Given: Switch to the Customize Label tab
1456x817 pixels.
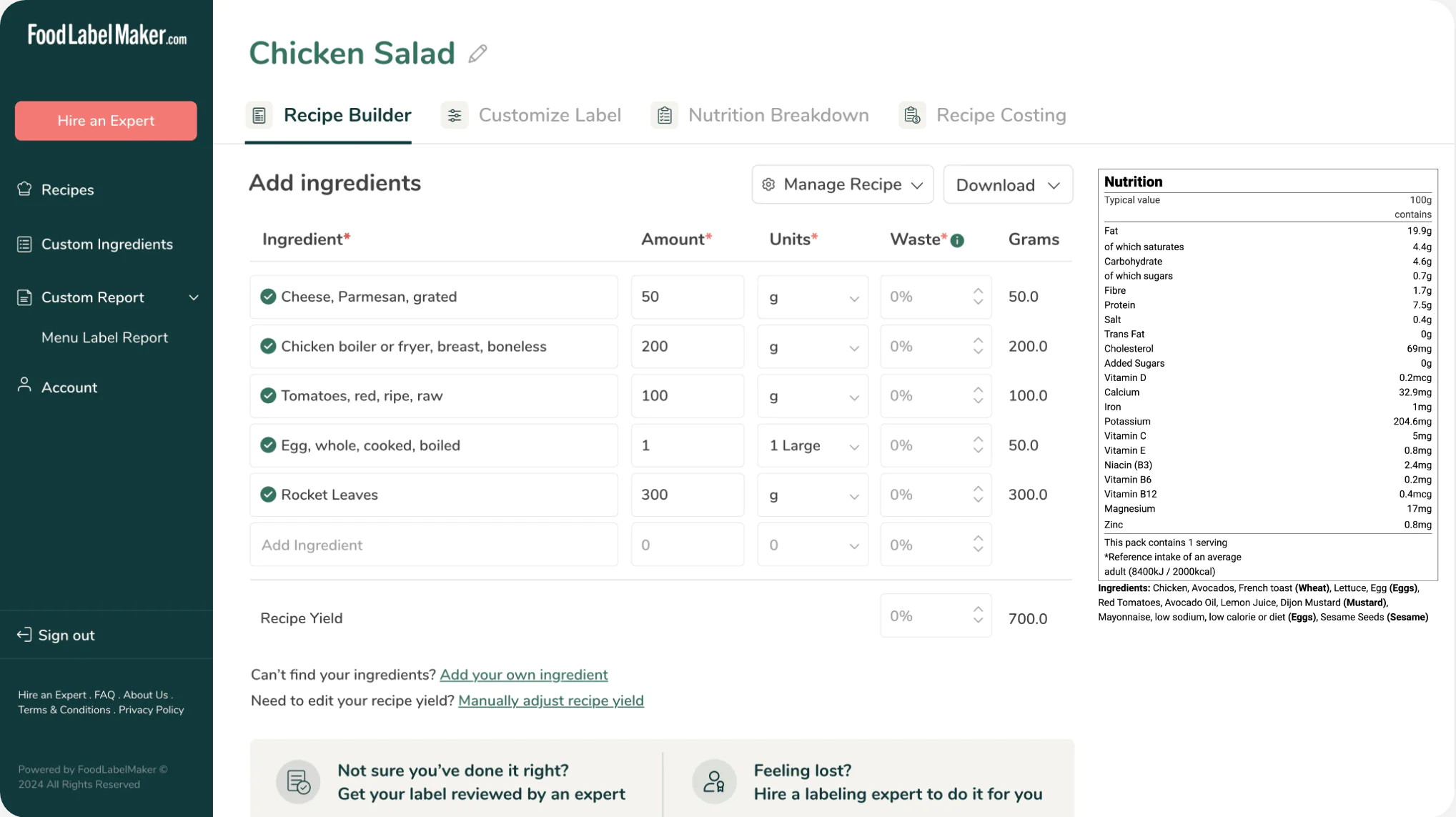Looking at the screenshot, I should (x=550, y=114).
